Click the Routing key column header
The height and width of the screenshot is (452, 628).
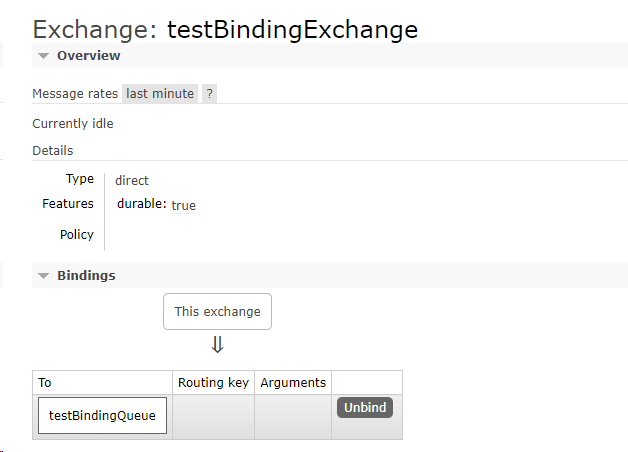(213, 383)
